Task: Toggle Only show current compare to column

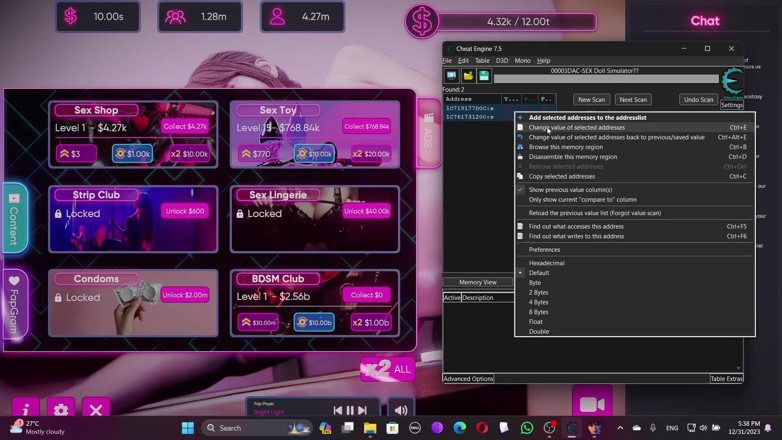Action: 634,200
